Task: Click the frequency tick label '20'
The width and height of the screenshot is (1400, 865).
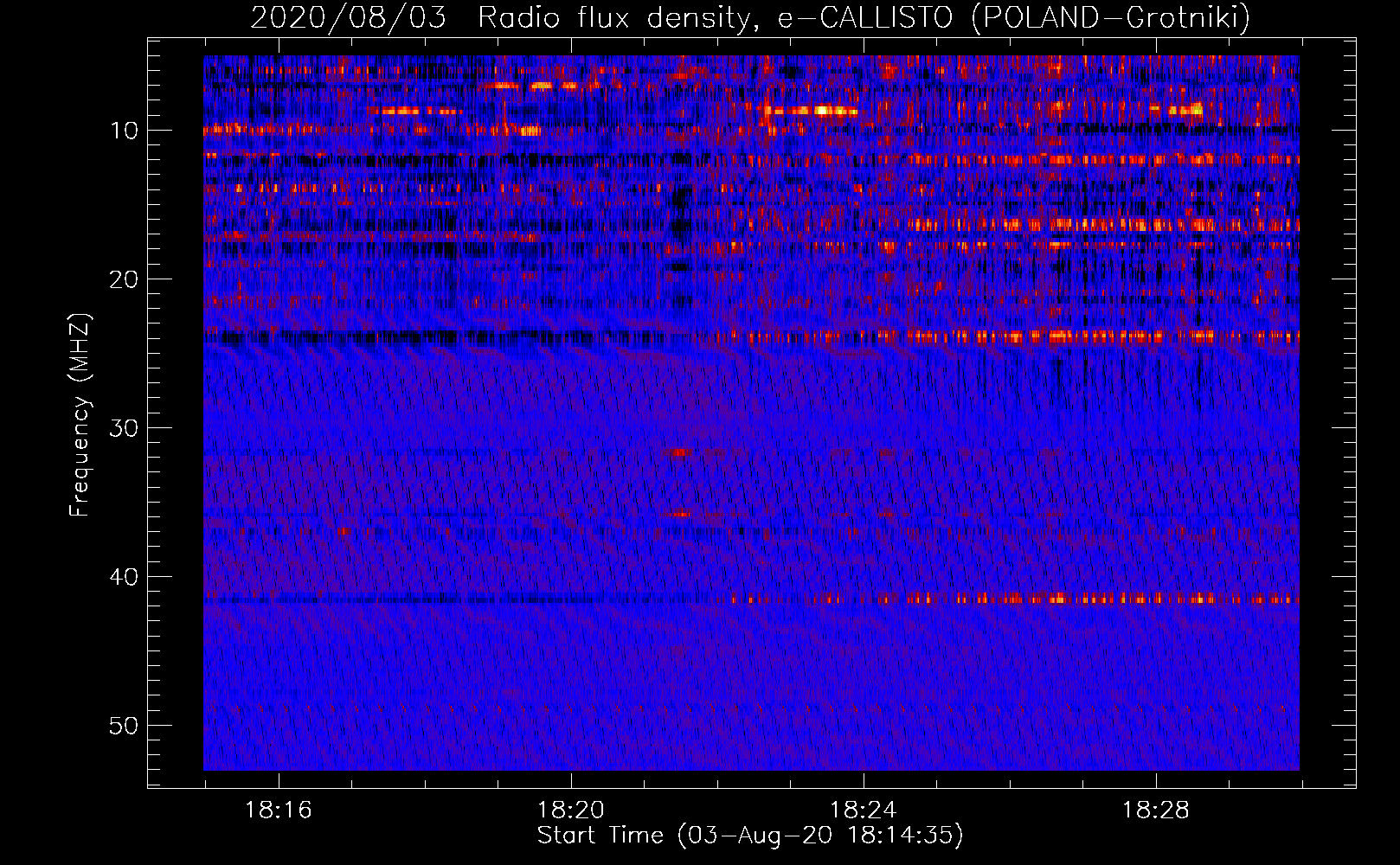Action: coord(124,279)
